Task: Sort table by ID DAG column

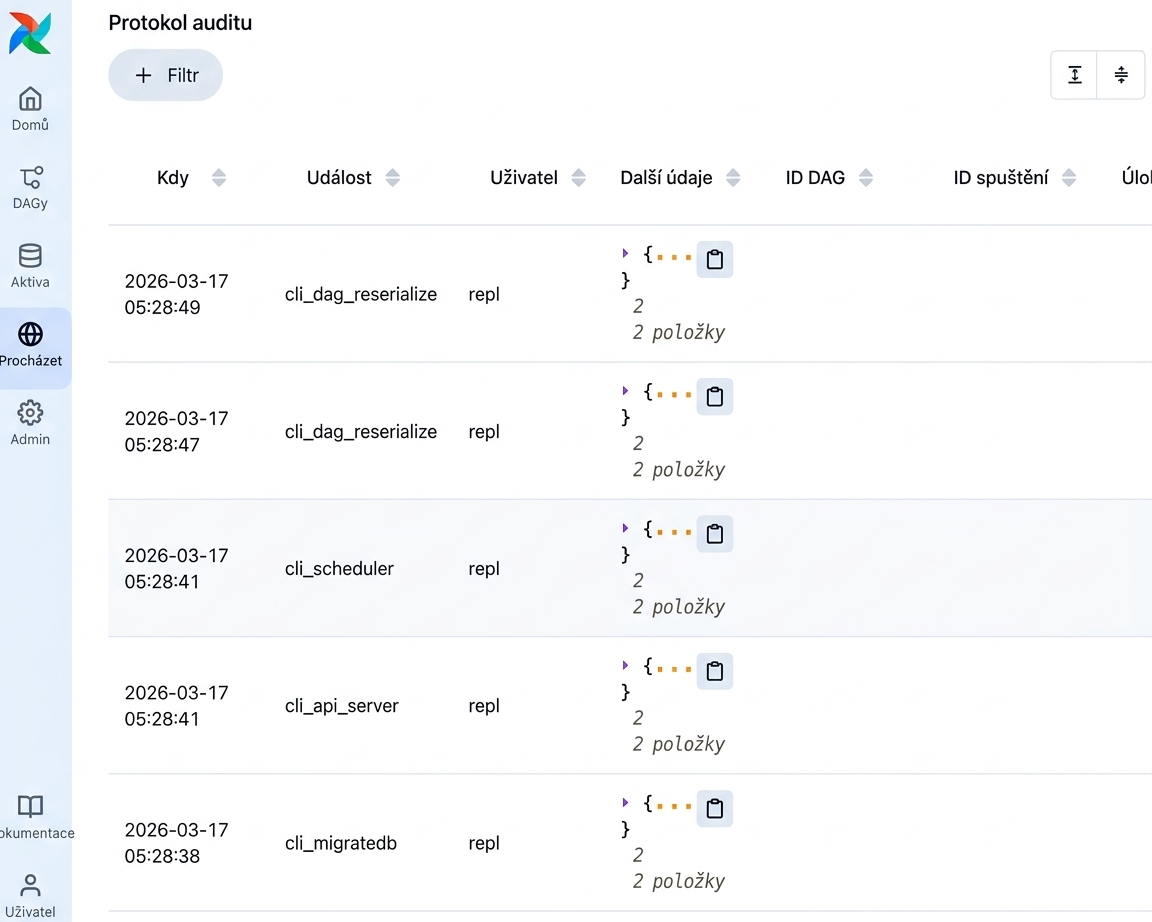Action: (x=865, y=178)
